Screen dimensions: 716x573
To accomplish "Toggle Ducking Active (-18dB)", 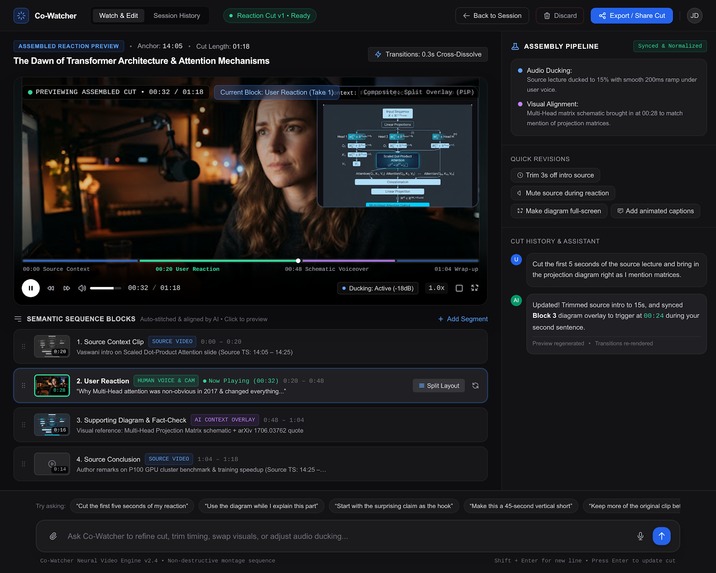I will tap(378, 288).
